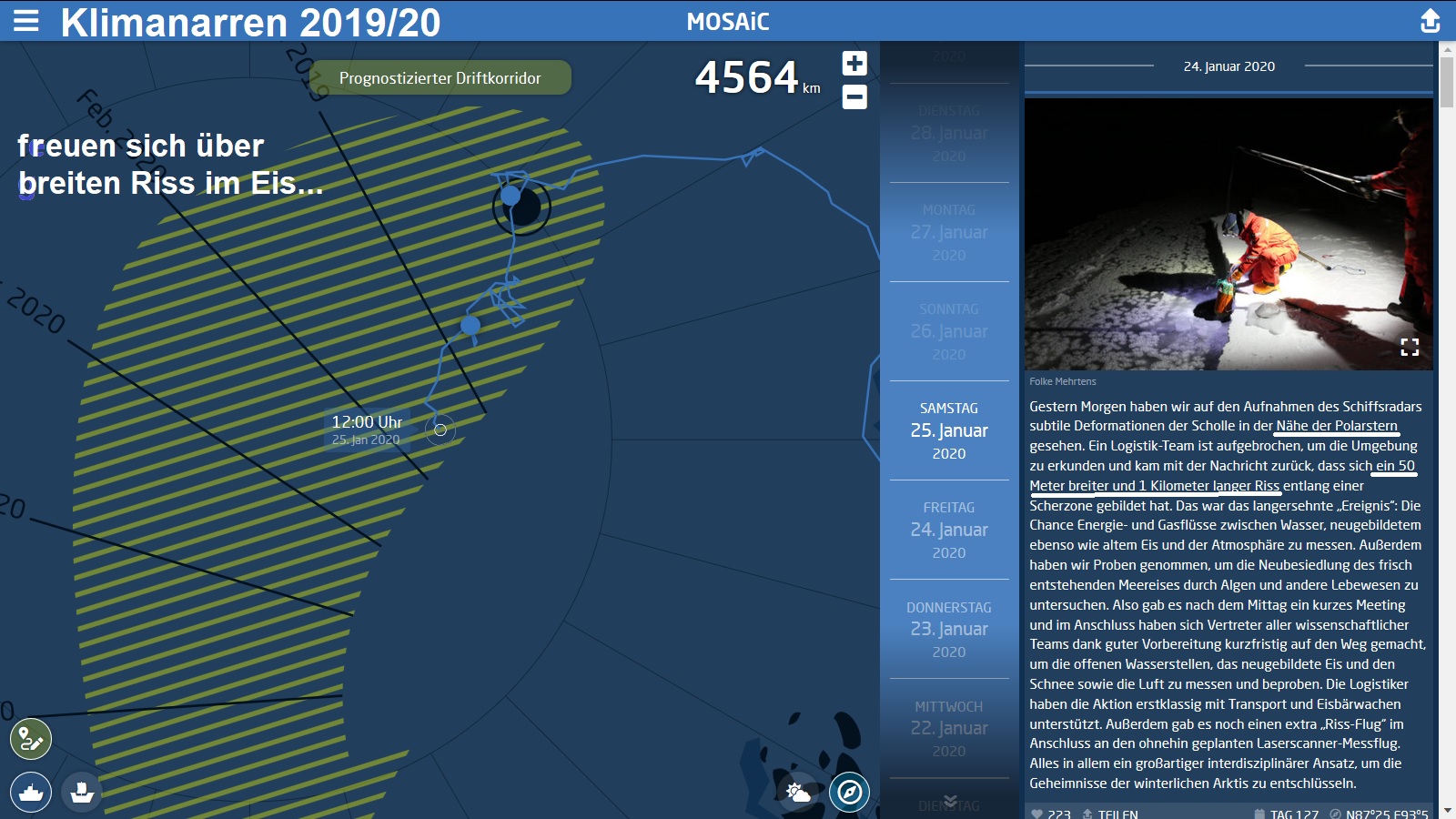This screenshot has width=1456, height=819.
Task: Zoom out the map with minus button
Action: click(854, 96)
